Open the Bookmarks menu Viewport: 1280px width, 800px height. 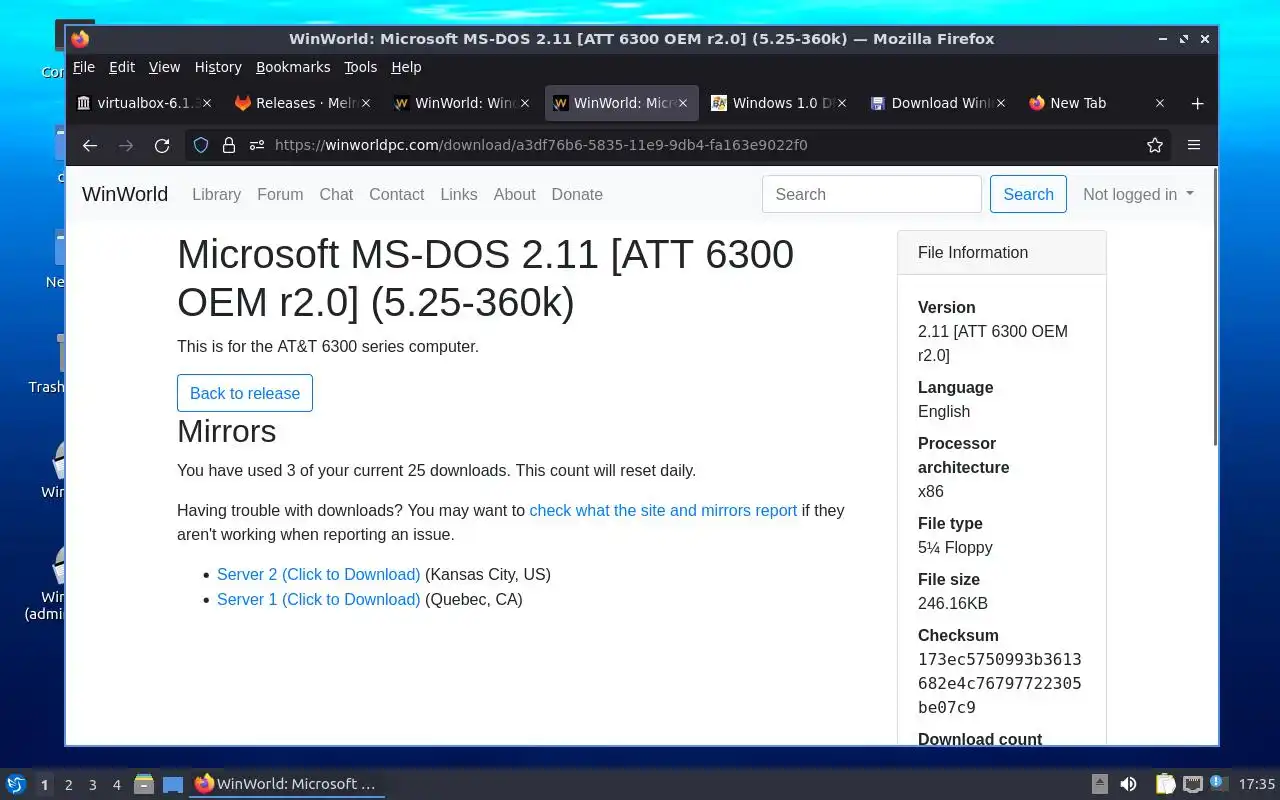tap(293, 67)
